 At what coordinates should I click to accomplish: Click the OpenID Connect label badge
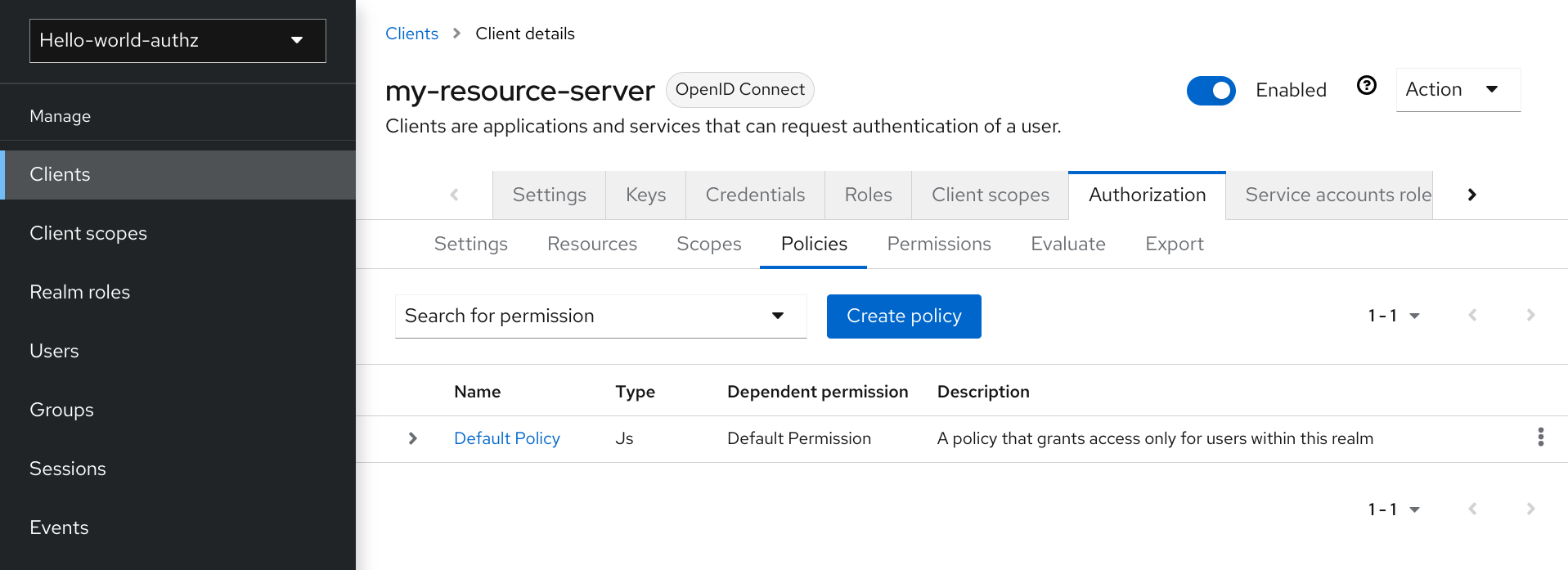click(x=739, y=89)
